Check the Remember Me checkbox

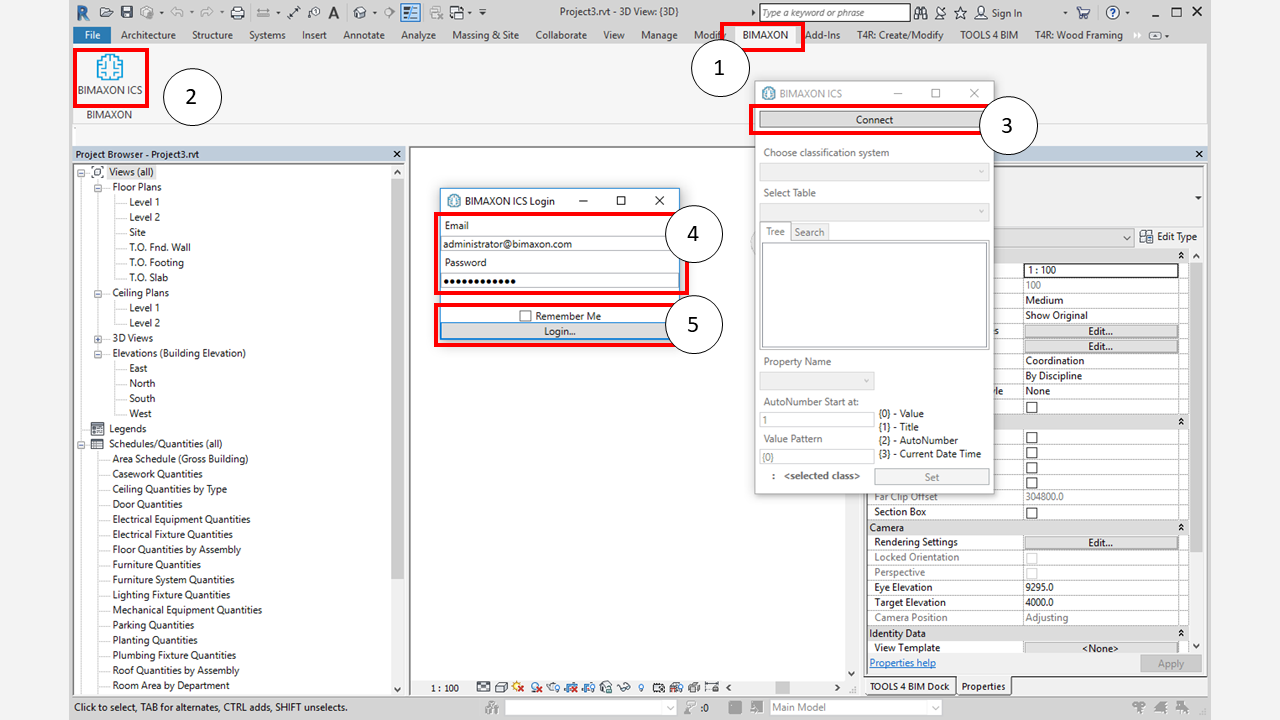pyautogui.click(x=525, y=316)
